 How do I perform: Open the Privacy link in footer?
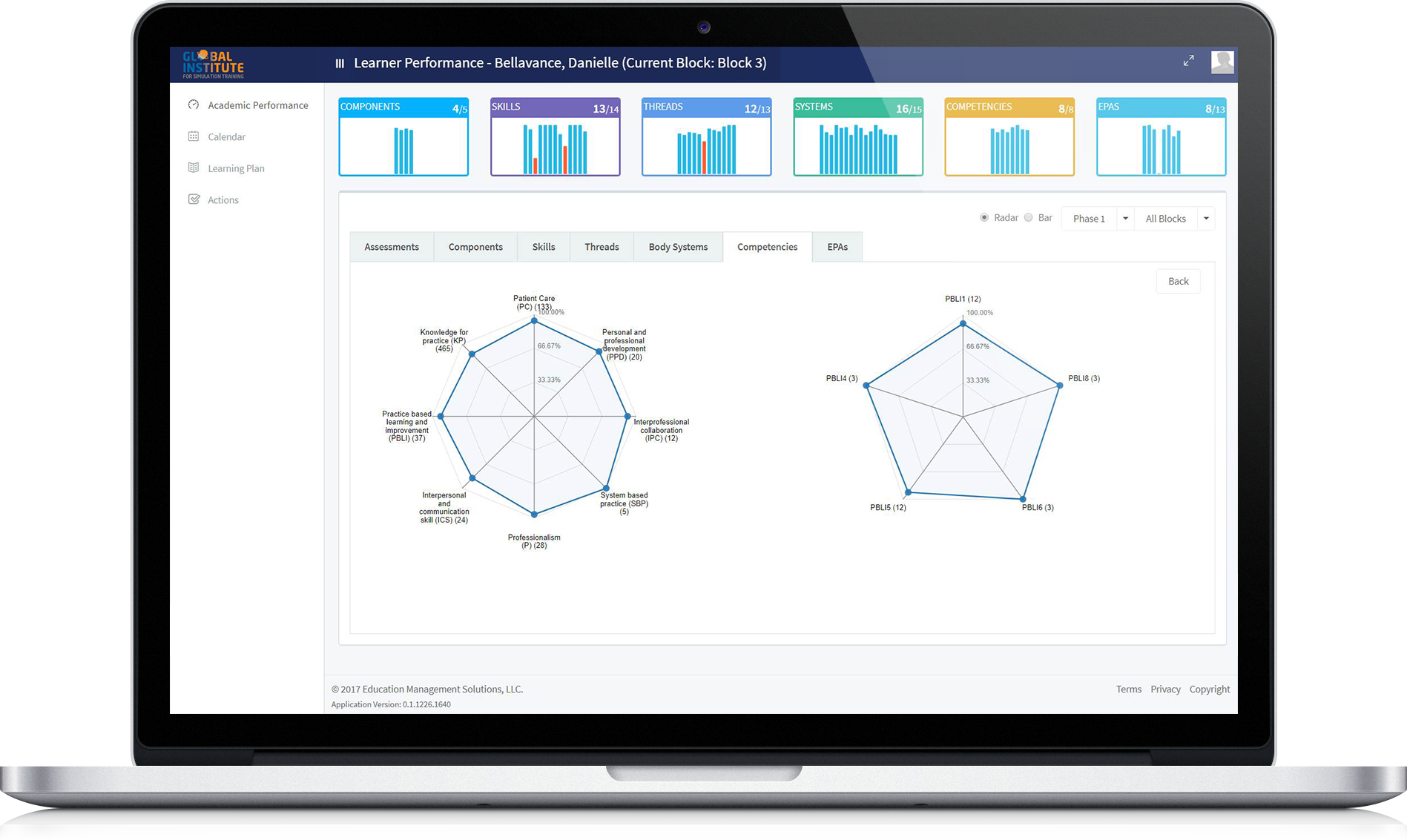pyautogui.click(x=1164, y=689)
